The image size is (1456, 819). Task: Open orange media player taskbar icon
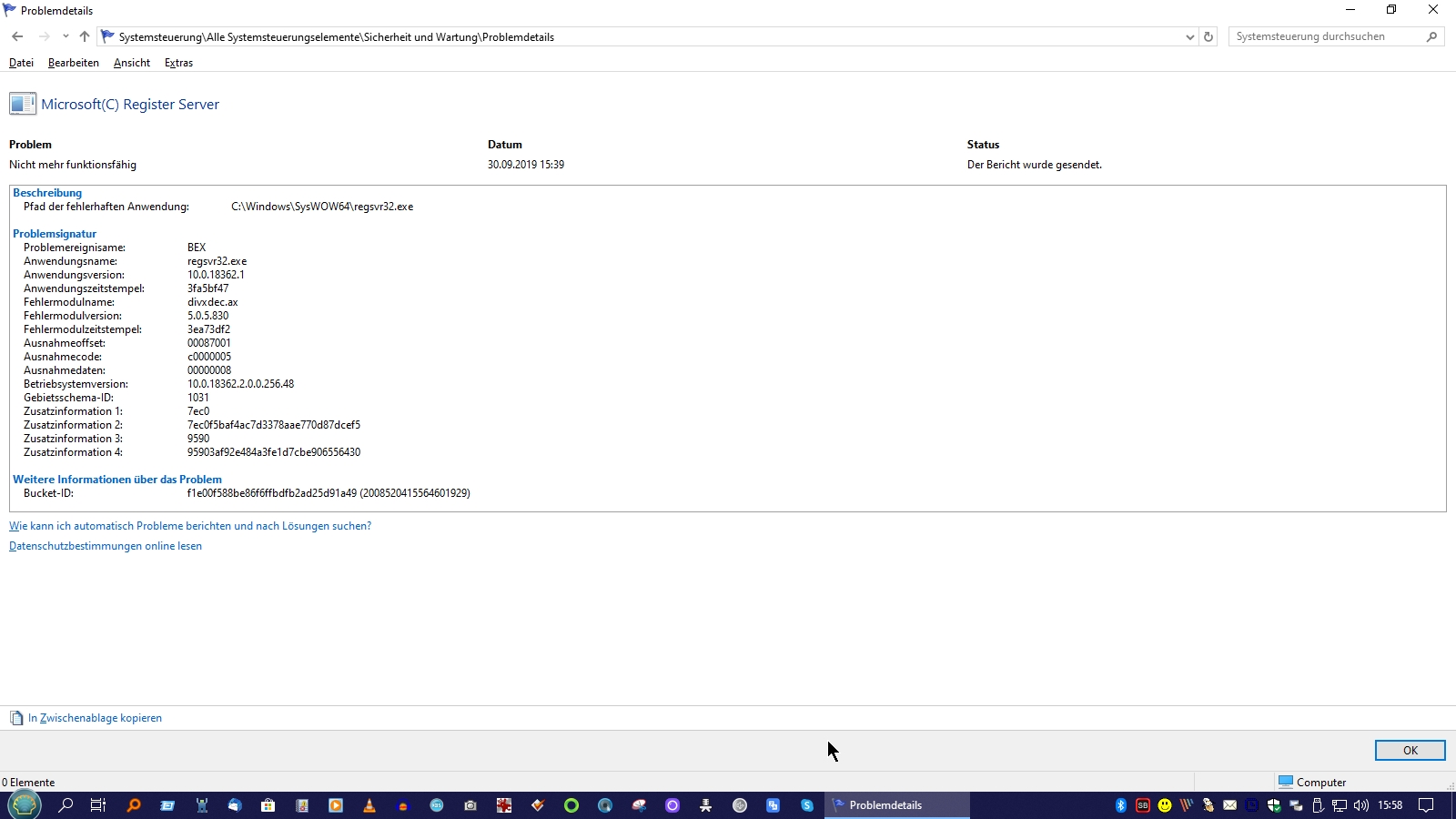(x=336, y=805)
